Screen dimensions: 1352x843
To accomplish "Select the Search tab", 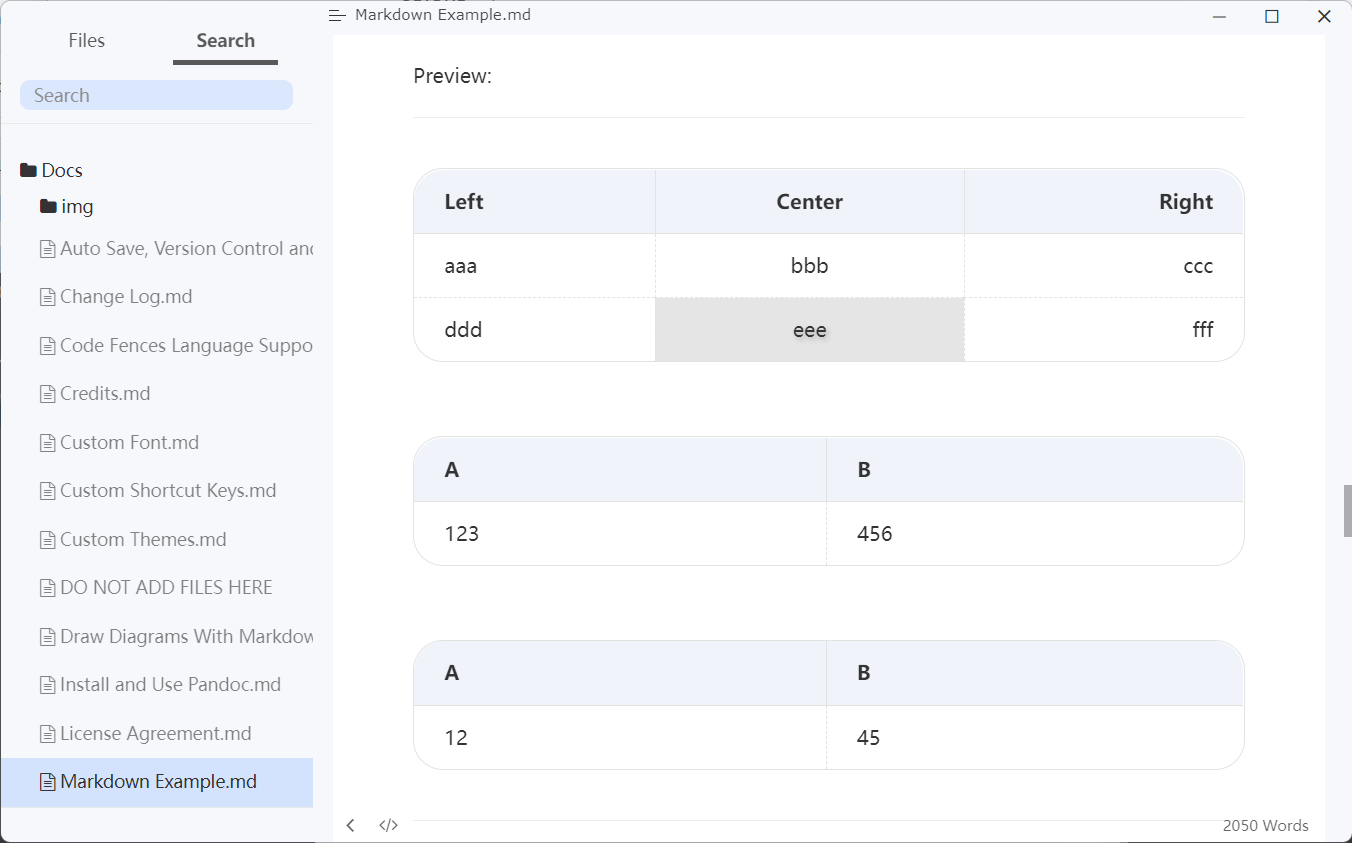I will [x=225, y=40].
